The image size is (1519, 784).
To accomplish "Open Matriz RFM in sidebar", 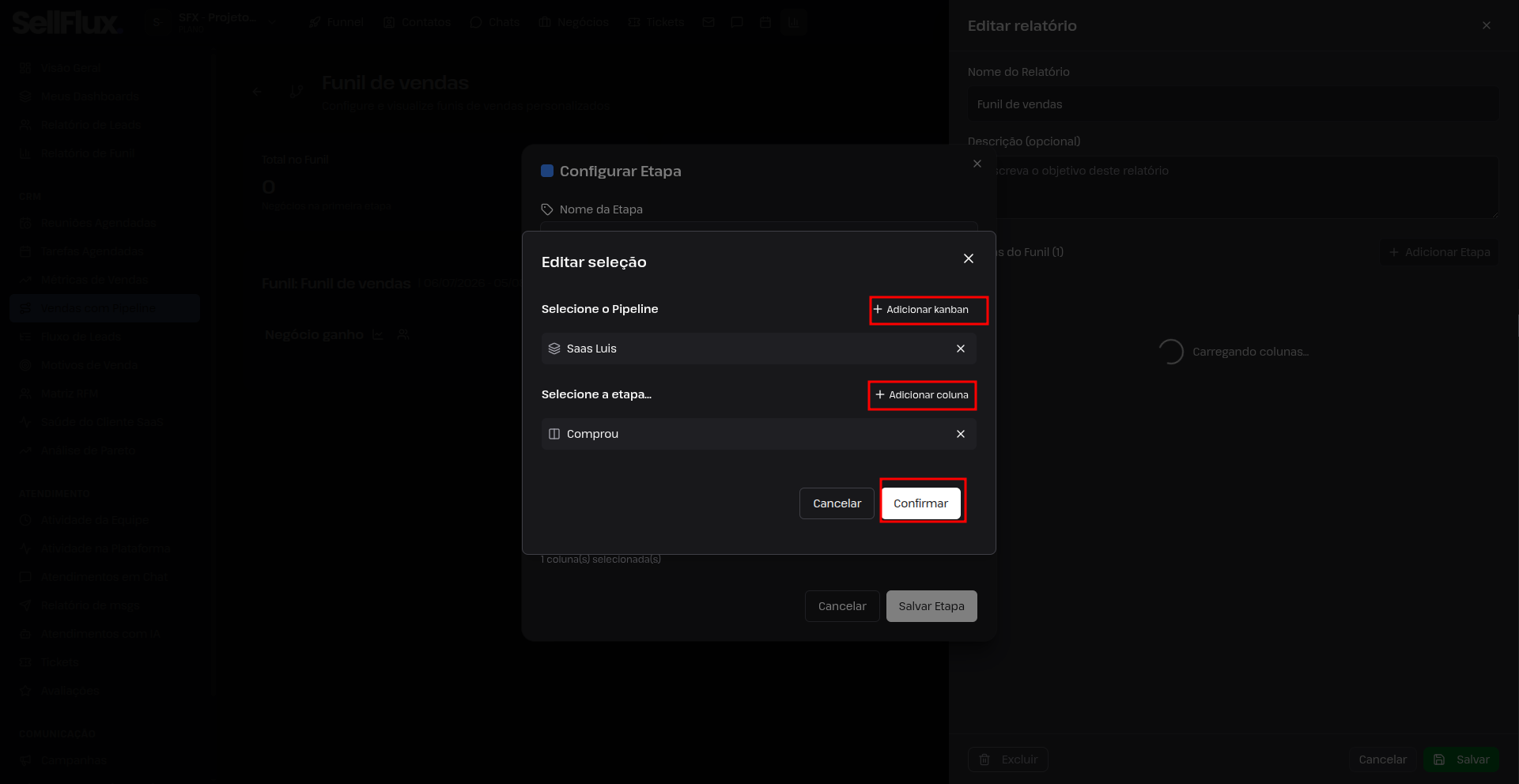I will (x=105, y=394).
